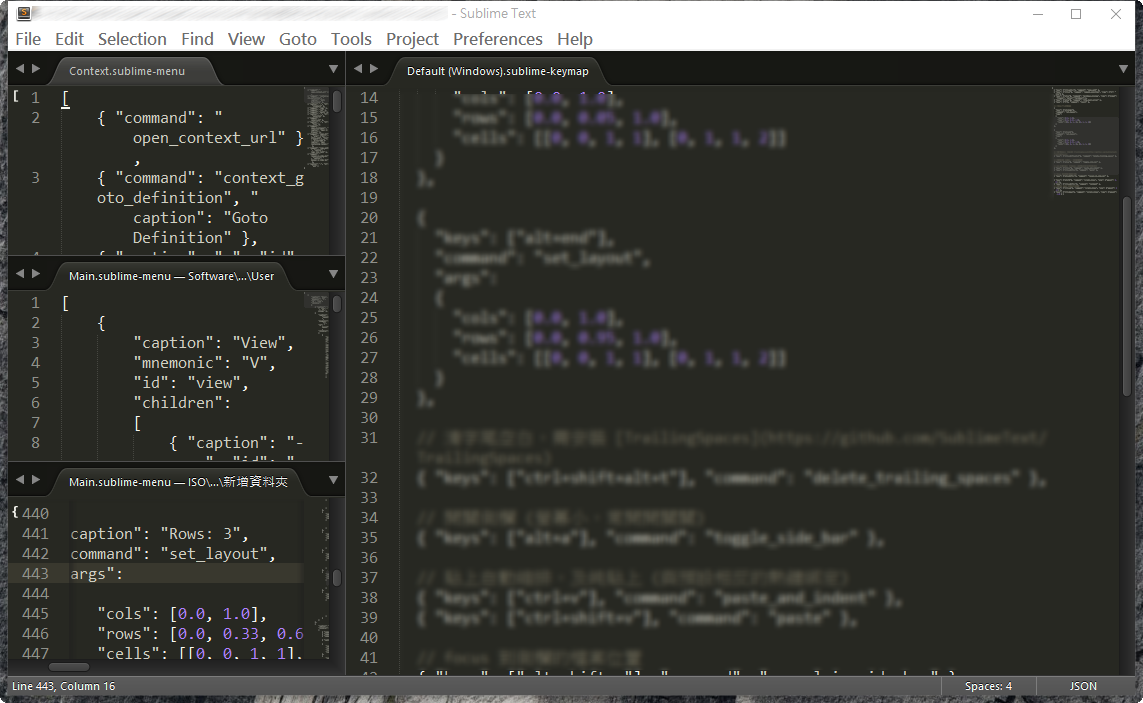
Task: Click line number 20 in keymap gutter
Action: (x=369, y=217)
